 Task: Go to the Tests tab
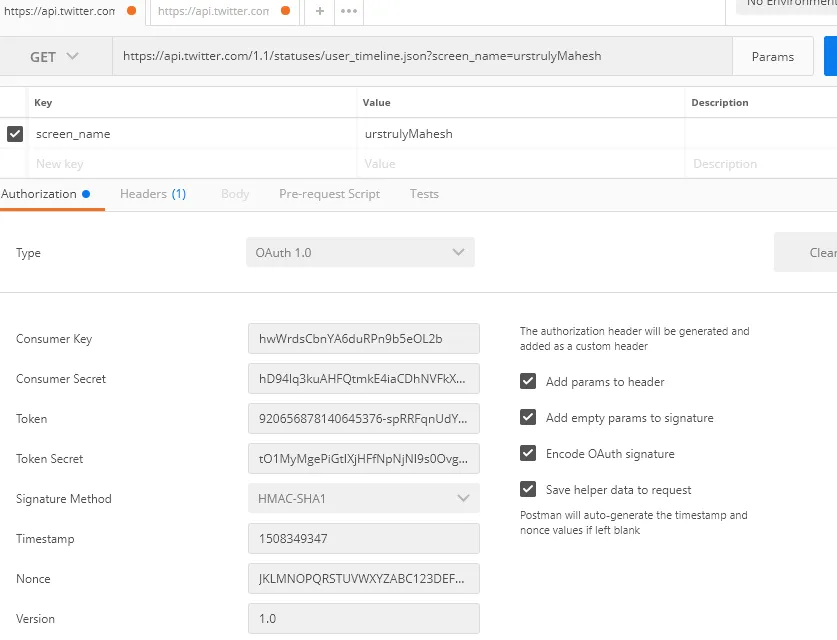pos(424,194)
